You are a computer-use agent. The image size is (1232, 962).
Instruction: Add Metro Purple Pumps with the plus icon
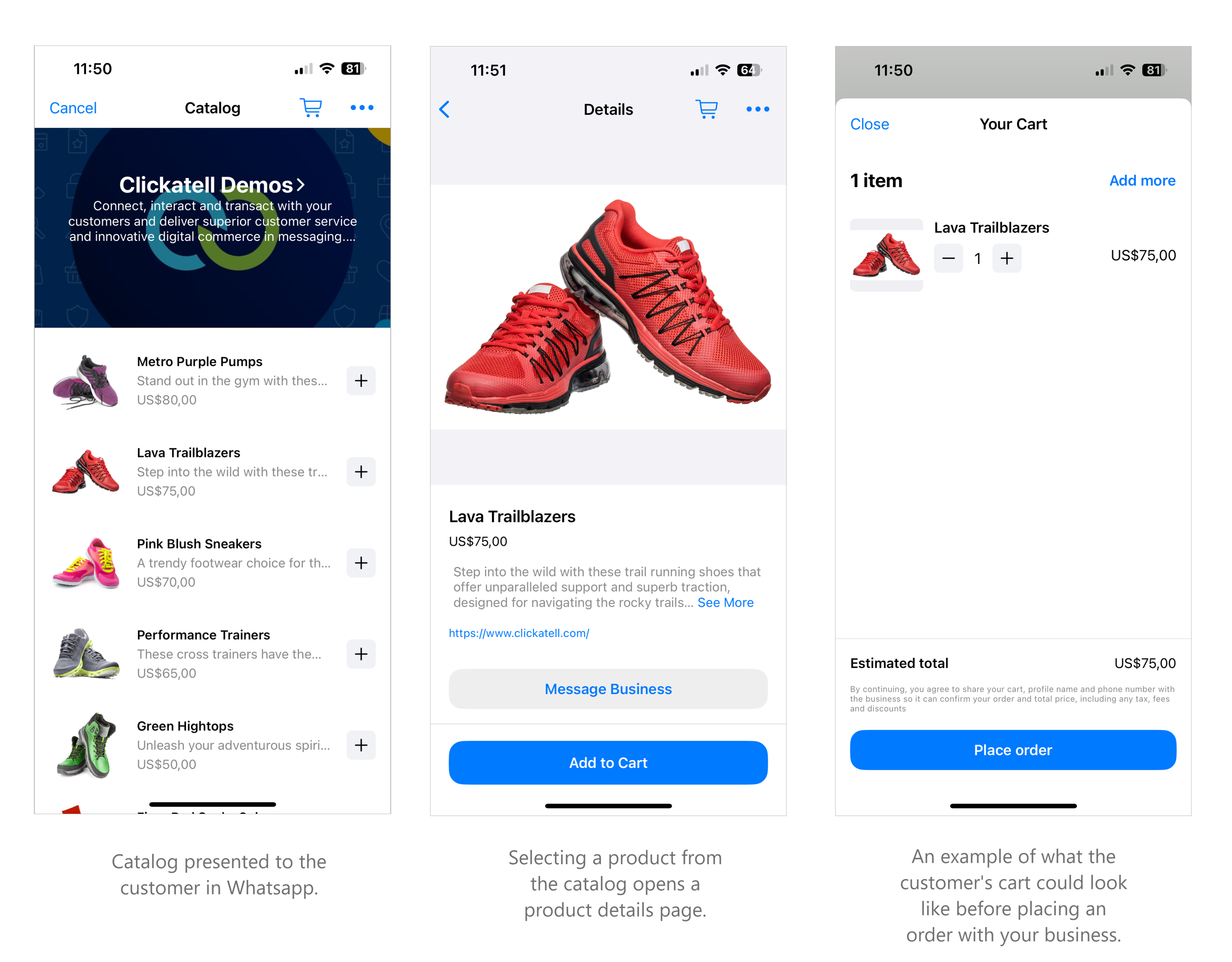[361, 381]
